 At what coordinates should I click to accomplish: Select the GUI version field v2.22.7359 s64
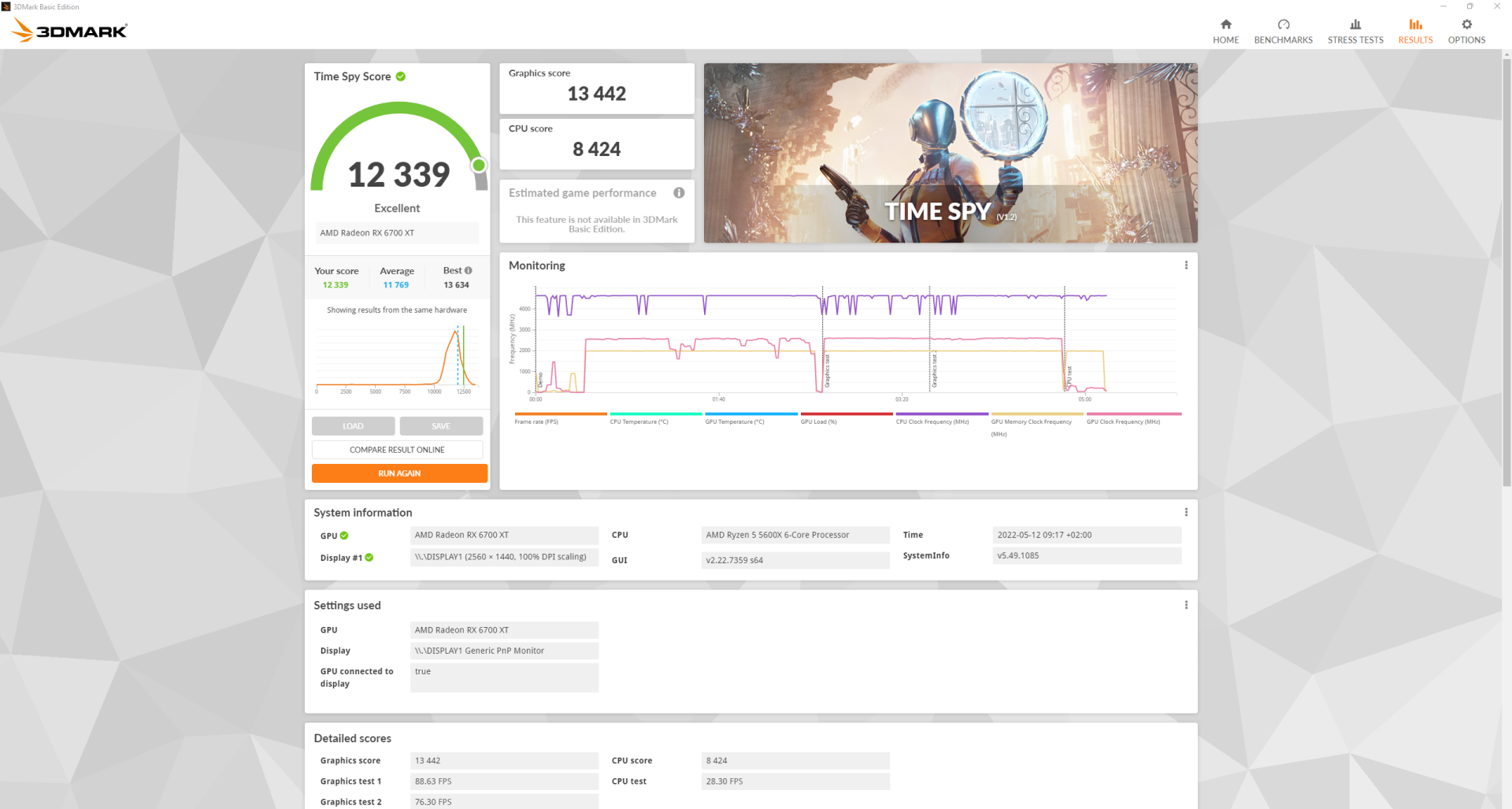click(x=795, y=560)
